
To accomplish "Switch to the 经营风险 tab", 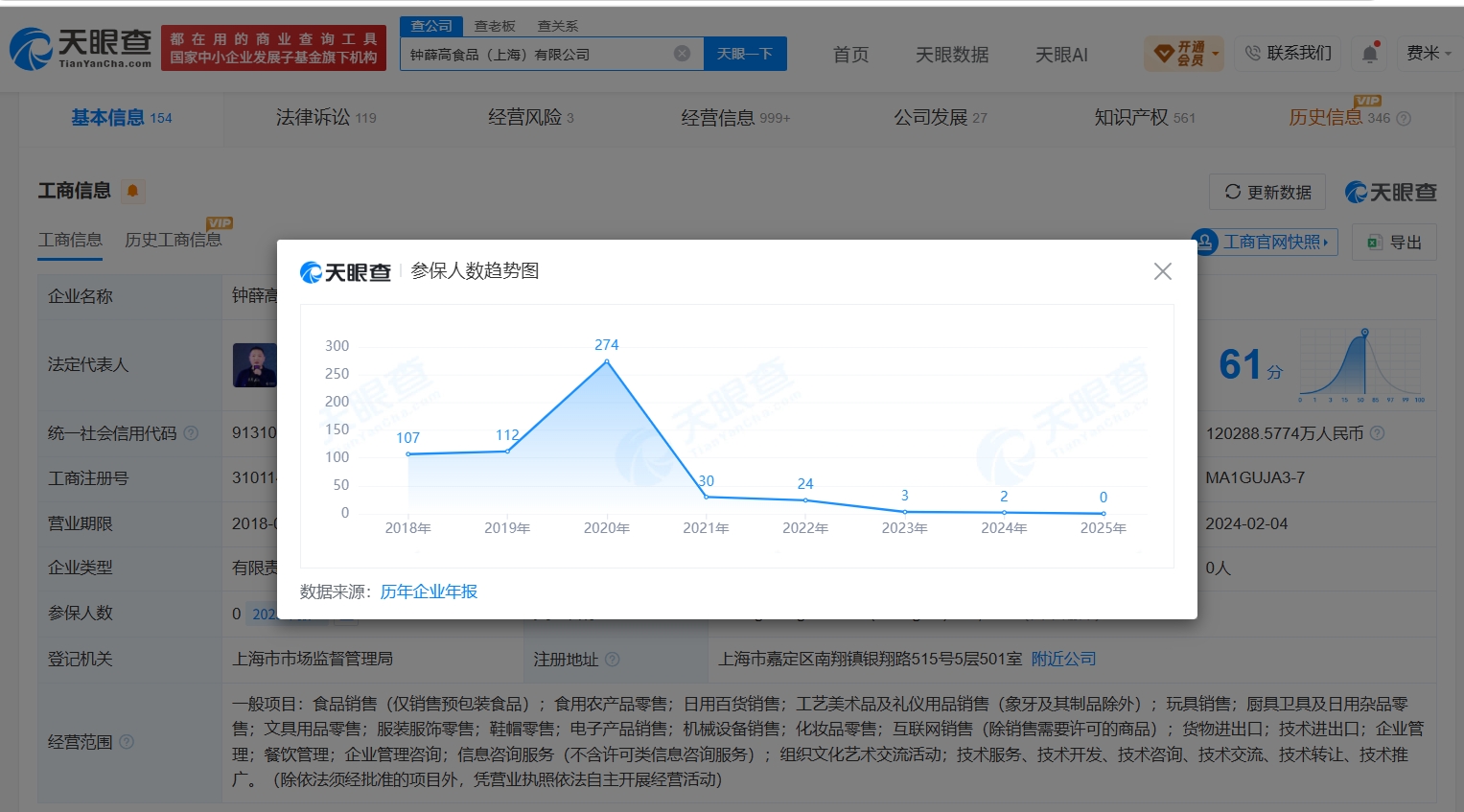I will pyautogui.click(x=531, y=118).
